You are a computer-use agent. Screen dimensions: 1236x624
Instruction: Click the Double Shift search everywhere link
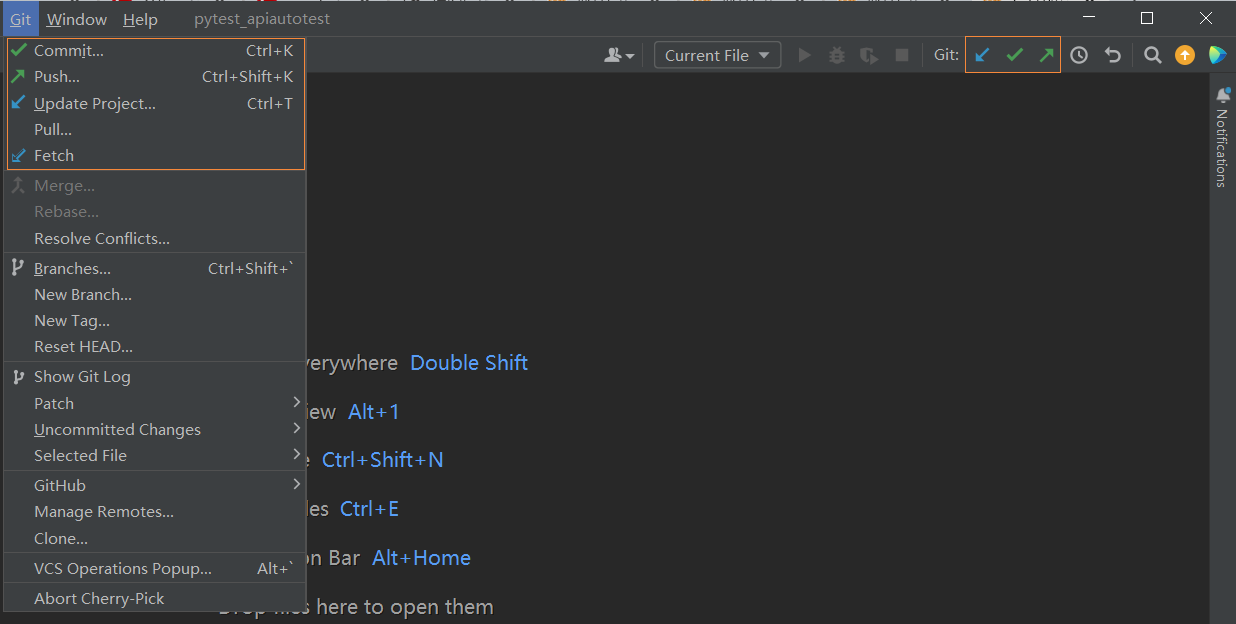coord(468,362)
